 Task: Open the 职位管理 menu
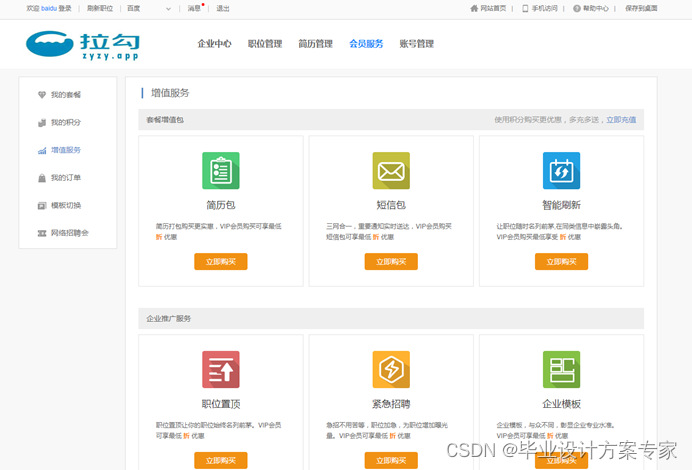(265, 44)
